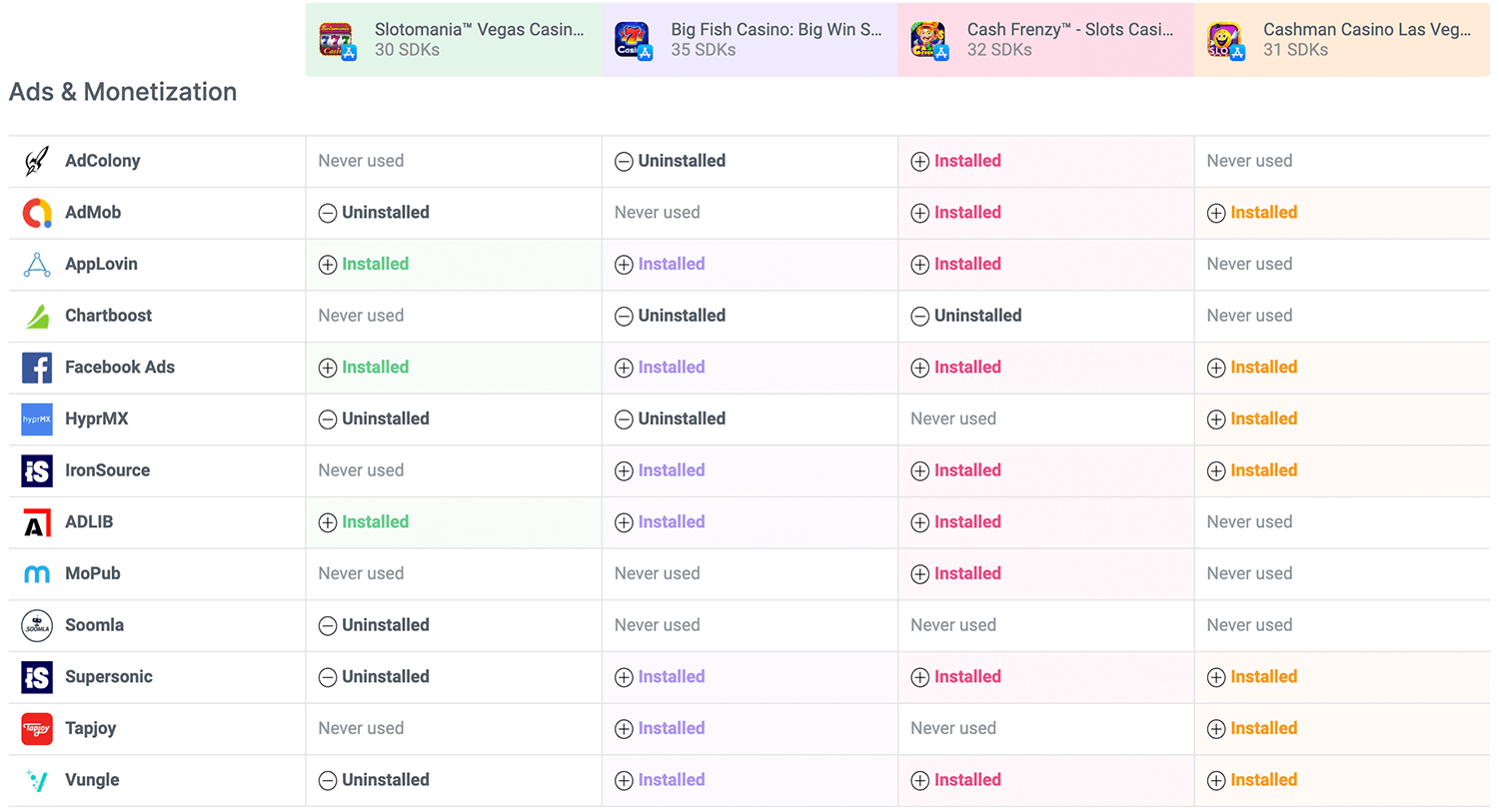Click minus icon for AdMob in Slotomania
The image size is (1499, 812).
[328, 213]
